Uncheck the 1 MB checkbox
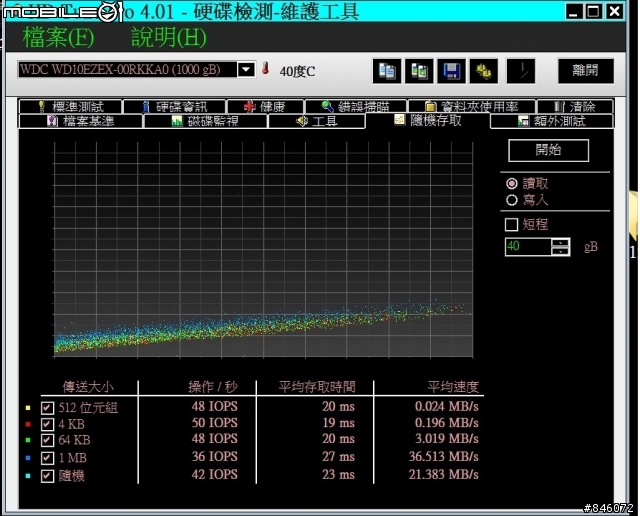This screenshot has height=516, width=640. pos(47,458)
